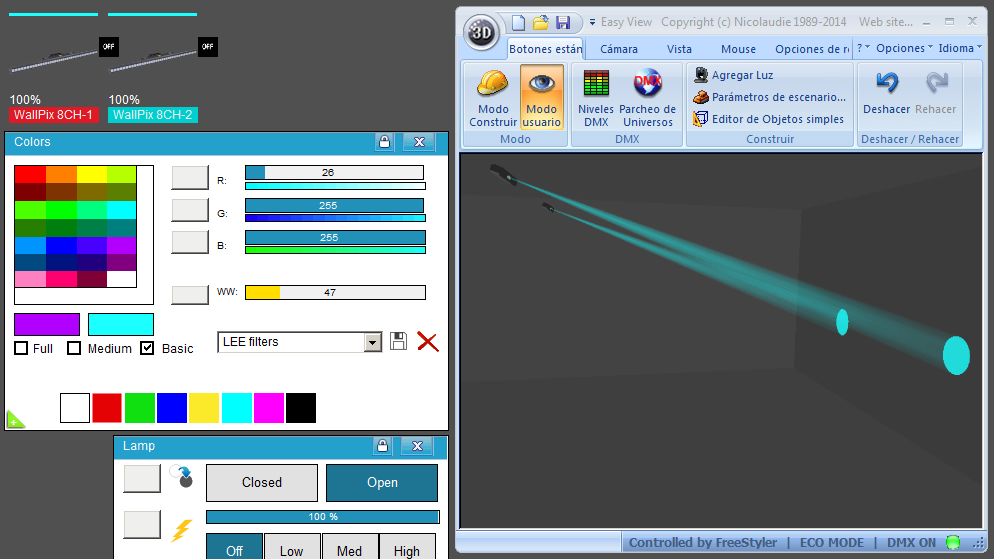Click shutter icon in Lamp panel
Screen dimensions: 994x559
(x=181, y=476)
